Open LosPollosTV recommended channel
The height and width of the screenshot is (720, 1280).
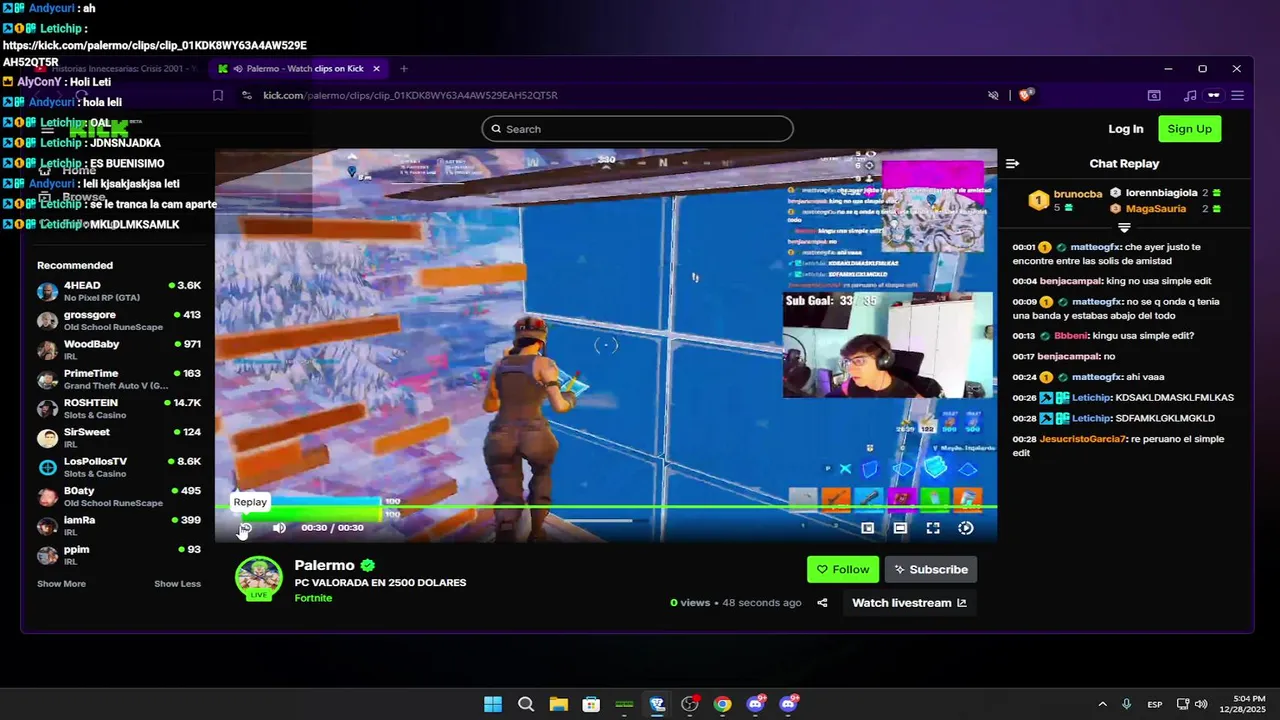tap(119, 467)
